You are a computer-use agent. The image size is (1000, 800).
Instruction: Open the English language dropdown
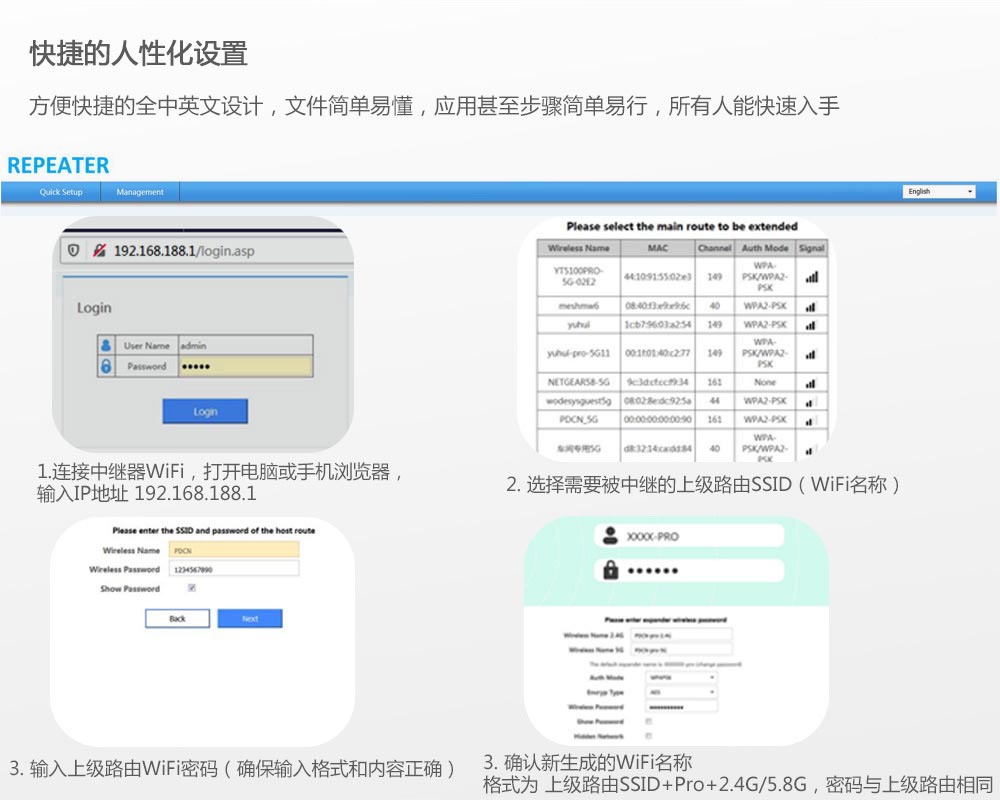939,191
